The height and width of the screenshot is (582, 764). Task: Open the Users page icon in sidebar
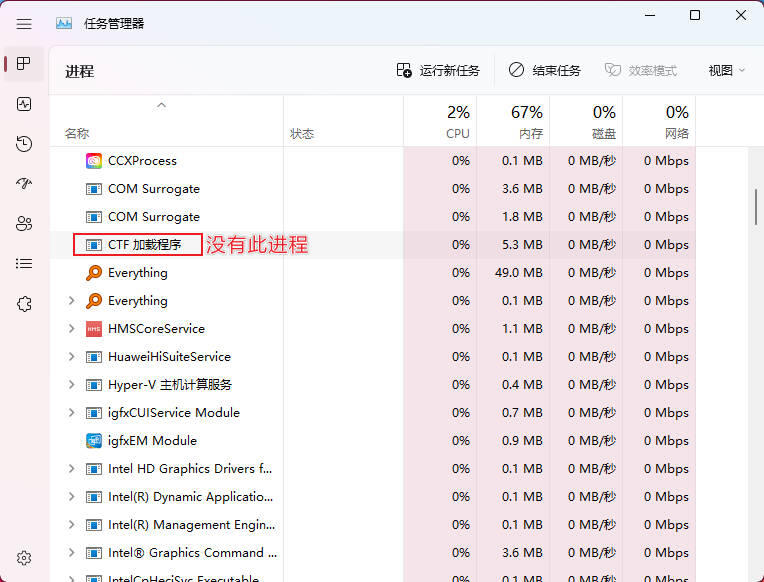pos(24,224)
